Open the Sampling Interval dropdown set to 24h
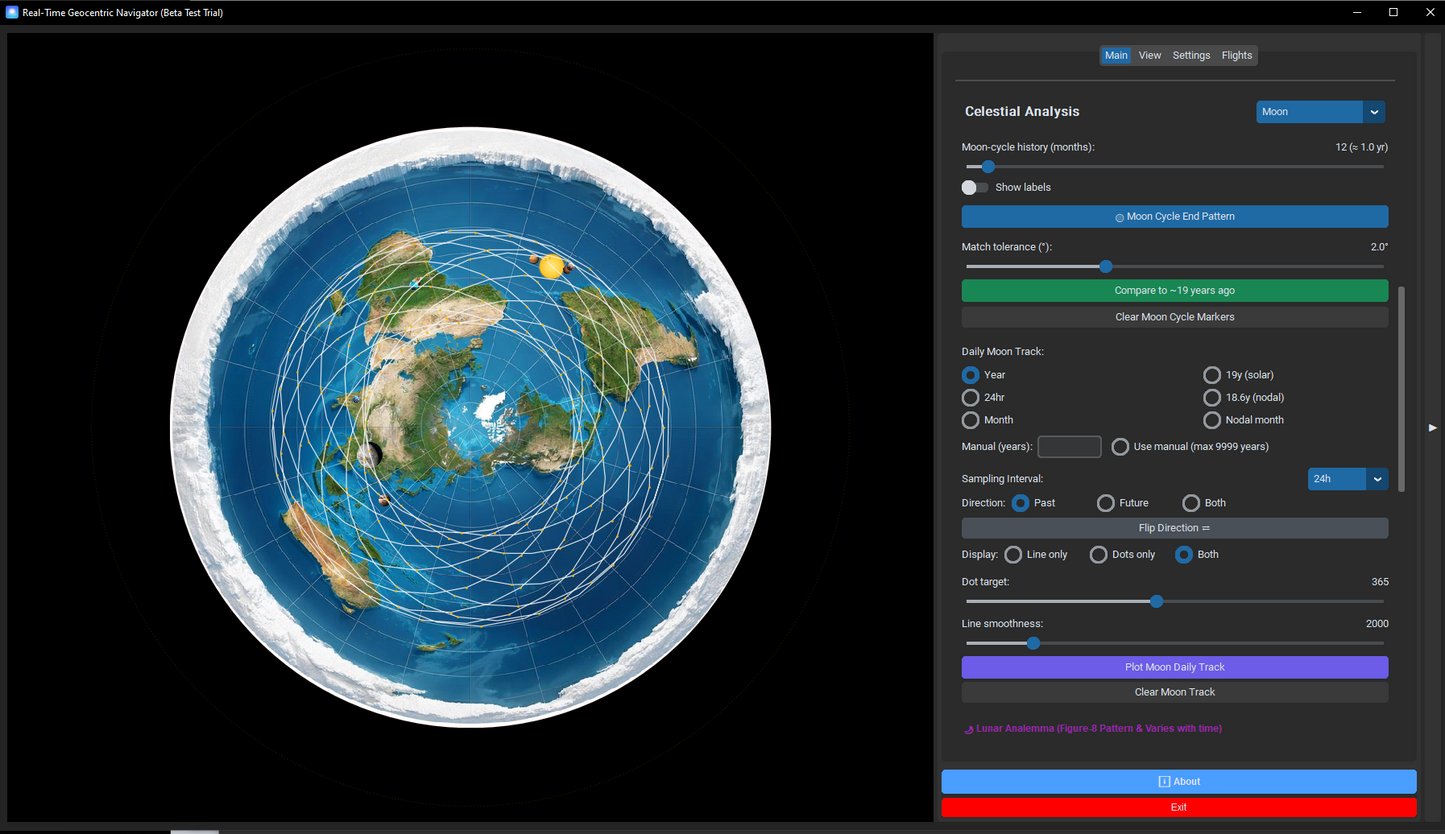The width and height of the screenshot is (1445, 834). point(1340,479)
